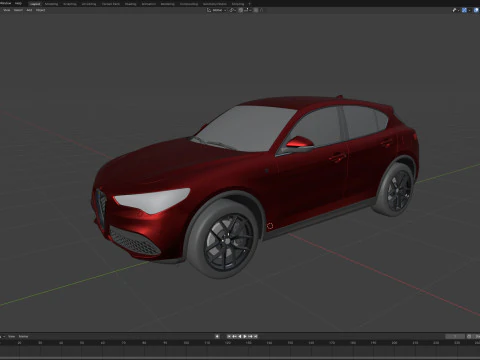Open the snapping options dropdown
The width and height of the screenshot is (480, 360).
pyautogui.click(x=247, y=10)
